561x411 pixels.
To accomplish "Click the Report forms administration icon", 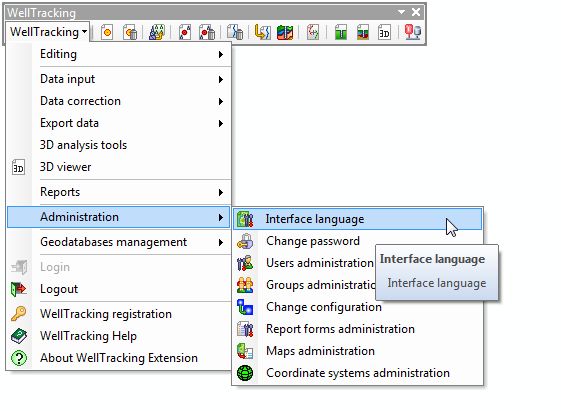I will pos(245,329).
